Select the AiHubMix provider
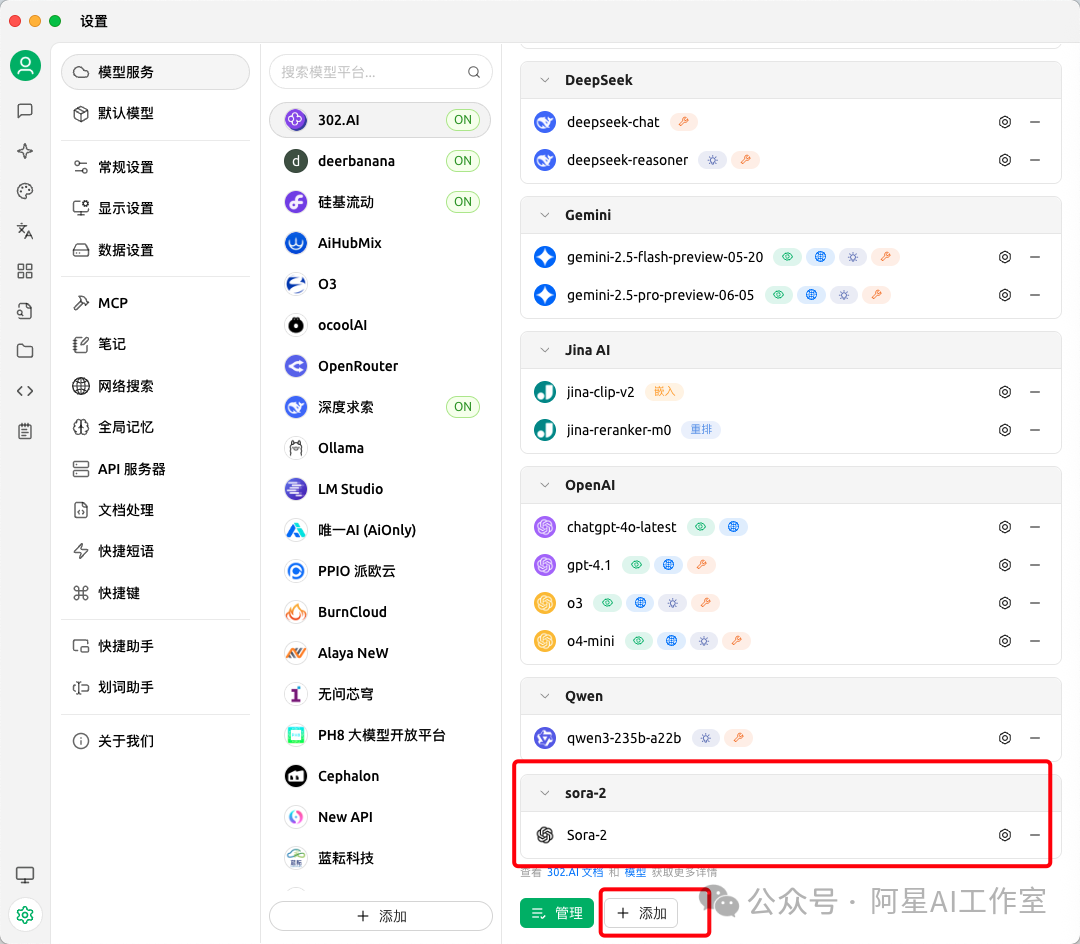The image size is (1080, 944). pos(380,242)
